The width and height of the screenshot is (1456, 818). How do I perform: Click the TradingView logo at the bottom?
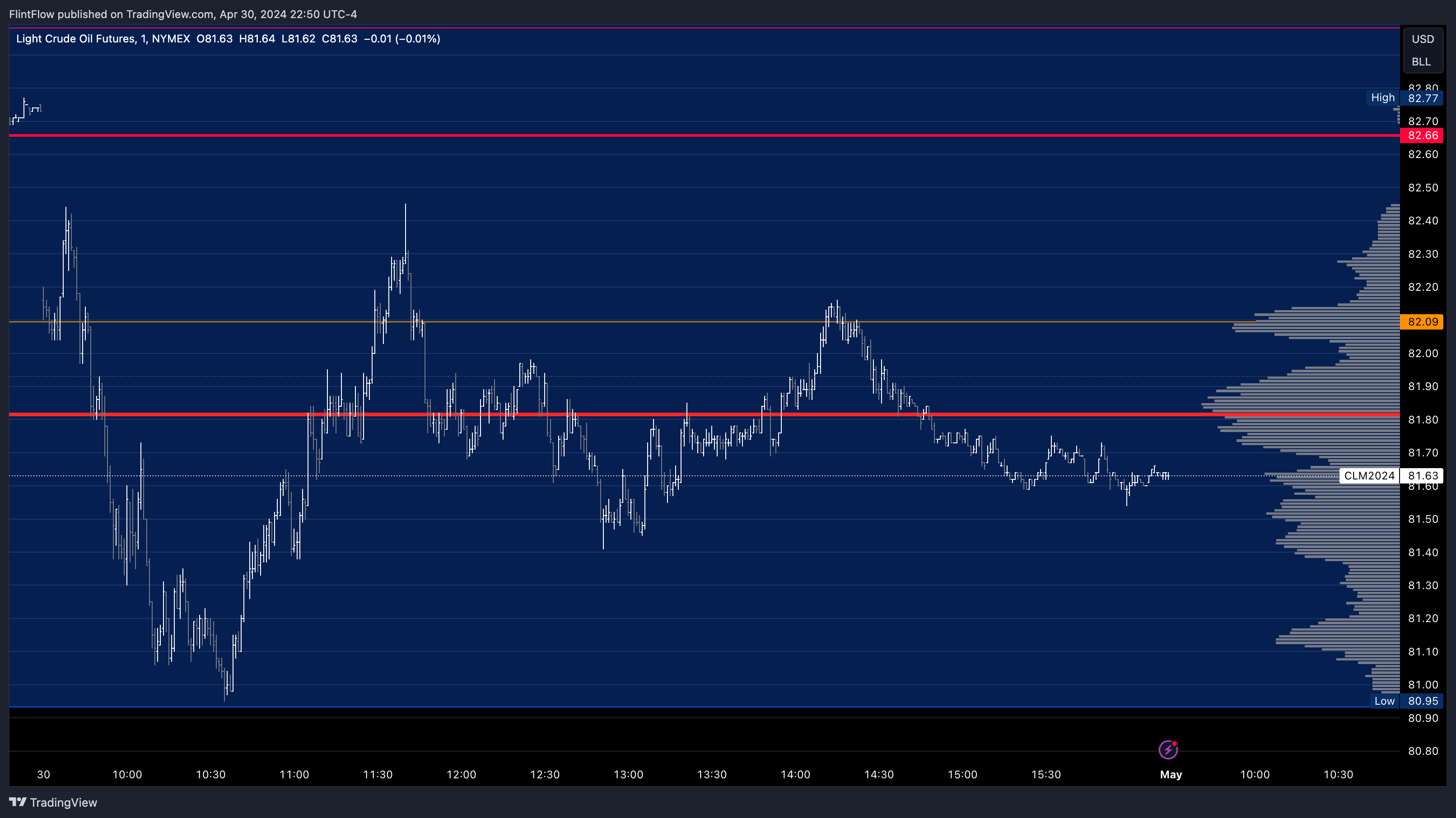[53, 802]
